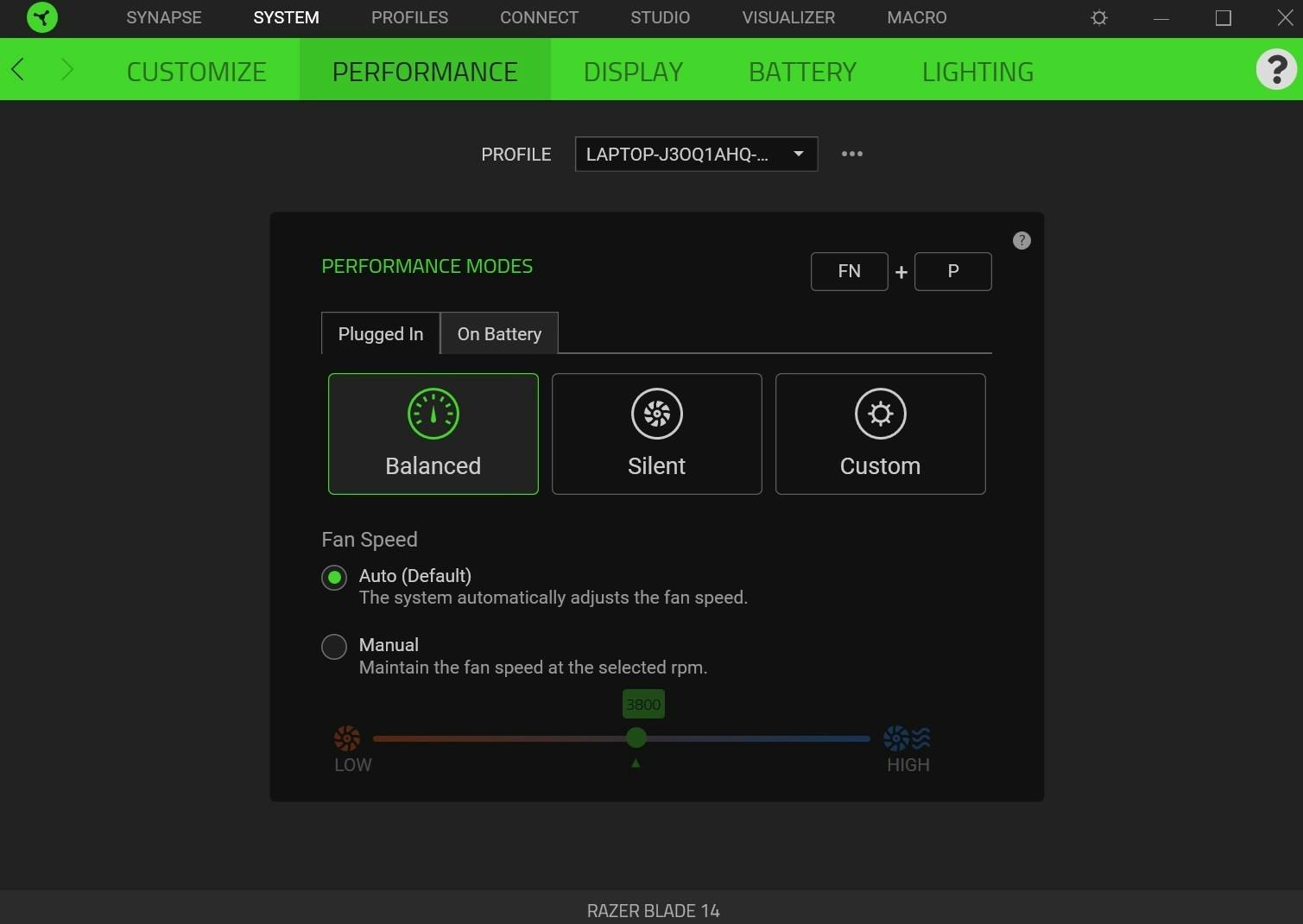Go to Connect menu
The width and height of the screenshot is (1303, 924).
click(x=540, y=17)
